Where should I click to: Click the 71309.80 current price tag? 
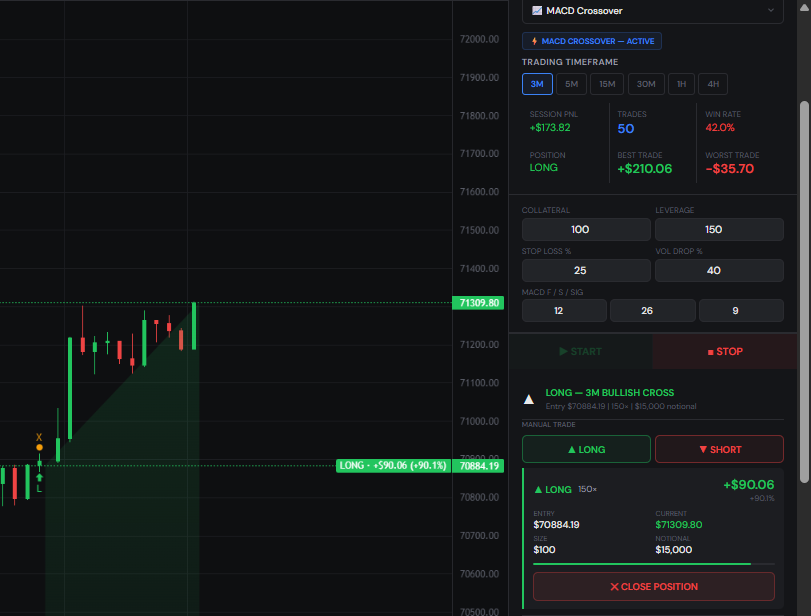(478, 303)
